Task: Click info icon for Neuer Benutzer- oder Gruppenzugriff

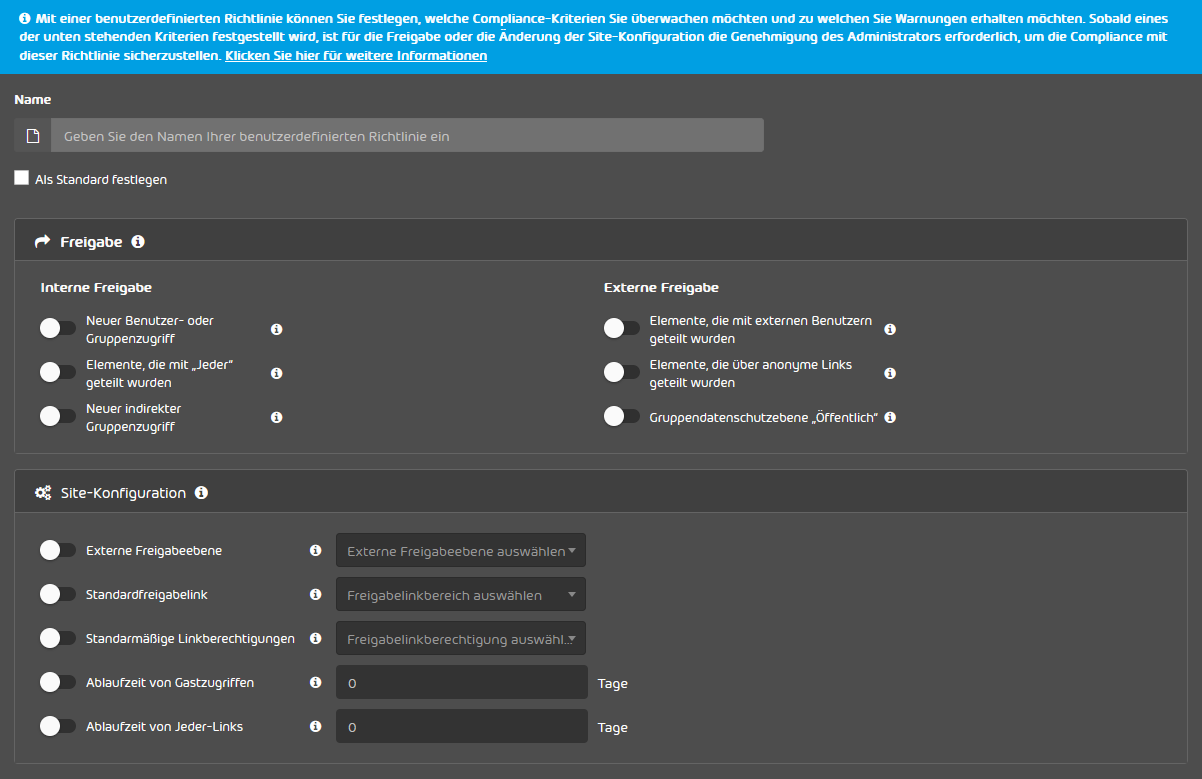Action: pyautogui.click(x=277, y=329)
